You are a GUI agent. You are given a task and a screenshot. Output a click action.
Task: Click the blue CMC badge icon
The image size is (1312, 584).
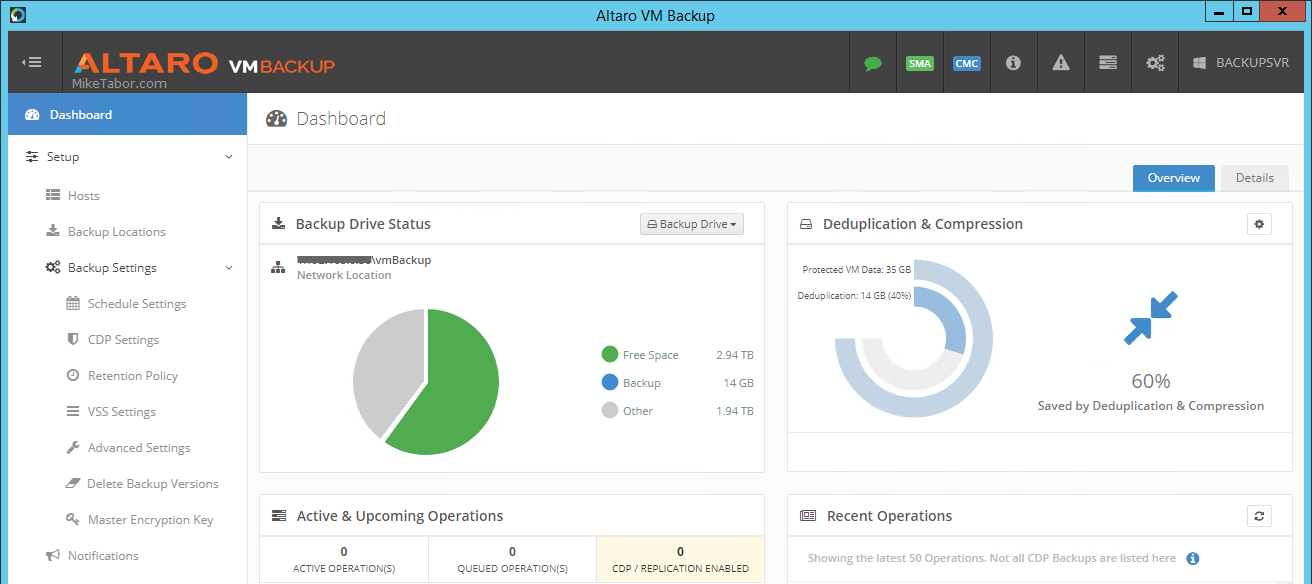(x=966, y=63)
